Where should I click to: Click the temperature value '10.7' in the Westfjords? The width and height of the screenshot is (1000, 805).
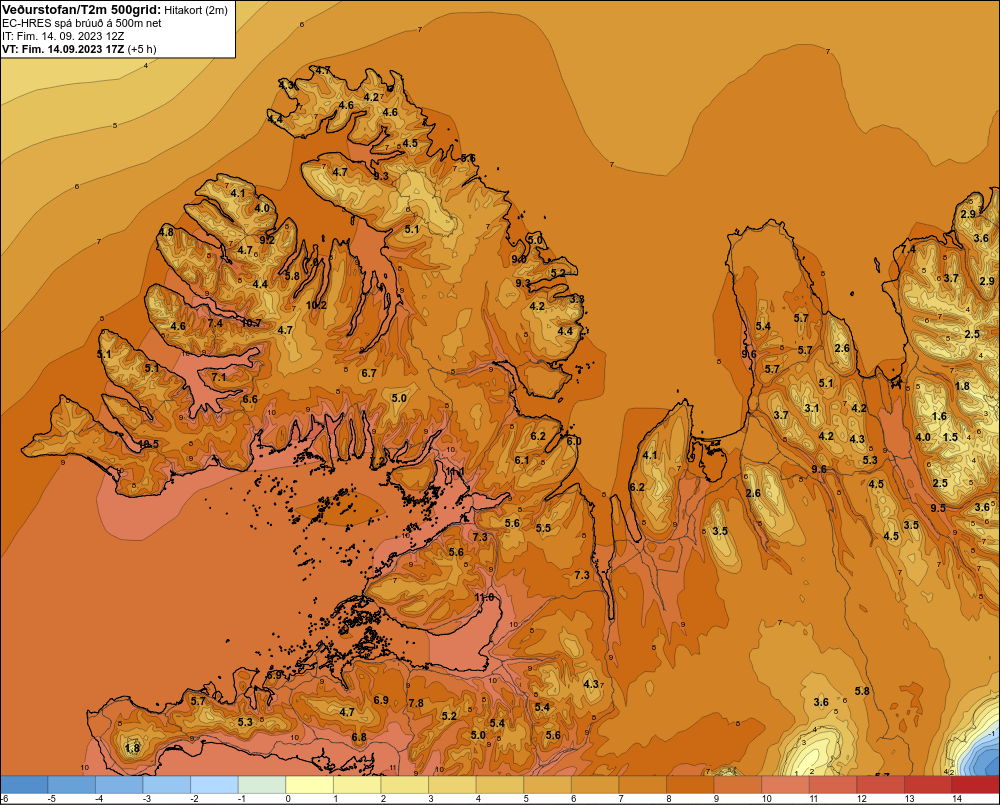(x=251, y=323)
